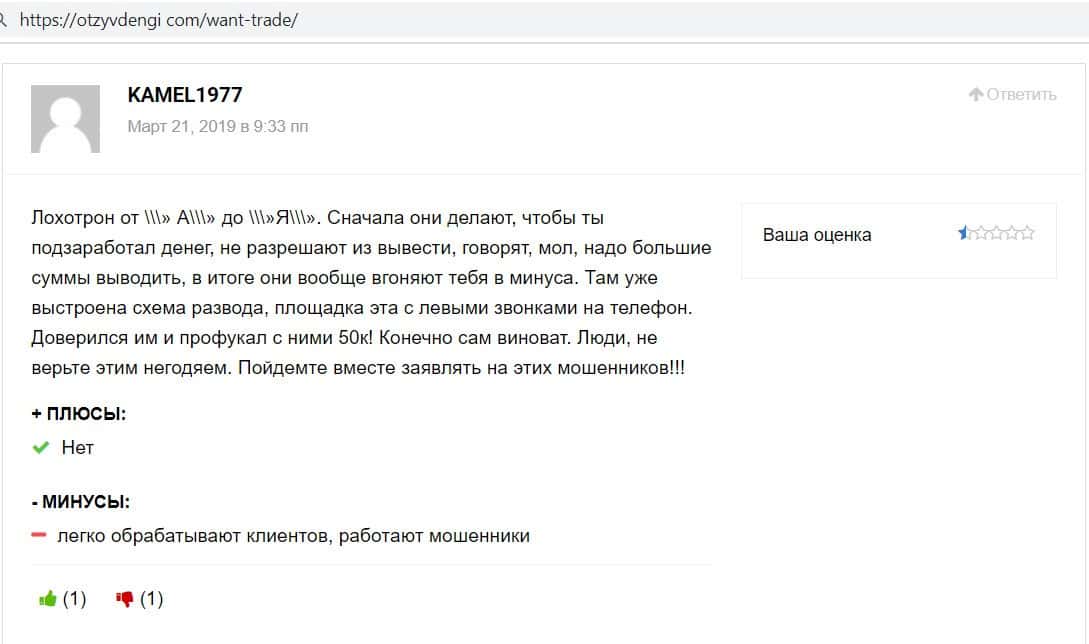The height and width of the screenshot is (644, 1089).
Task: Select the third rating star
Action: point(996,234)
